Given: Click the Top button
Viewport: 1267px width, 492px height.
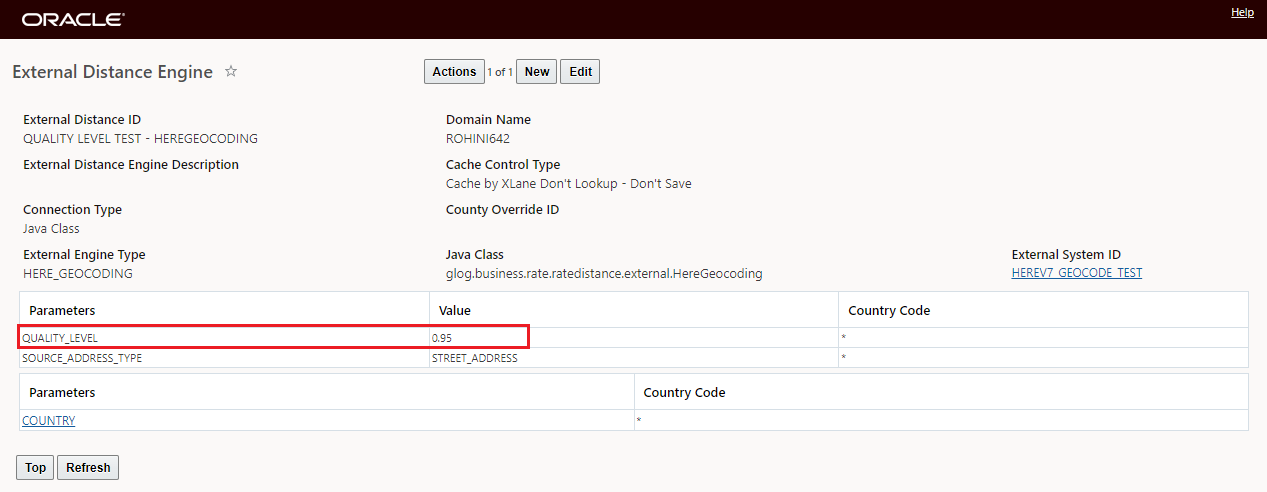Looking at the screenshot, I should point(35,468).
